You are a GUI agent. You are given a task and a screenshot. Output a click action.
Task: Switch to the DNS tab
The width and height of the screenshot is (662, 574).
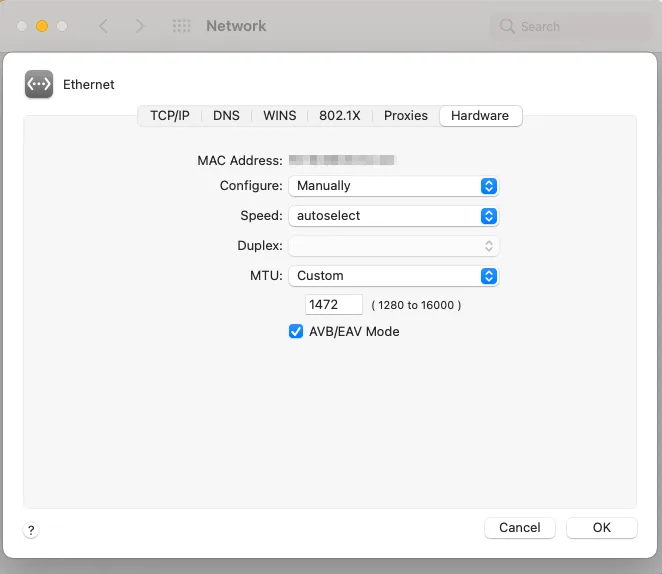(226, 116)
